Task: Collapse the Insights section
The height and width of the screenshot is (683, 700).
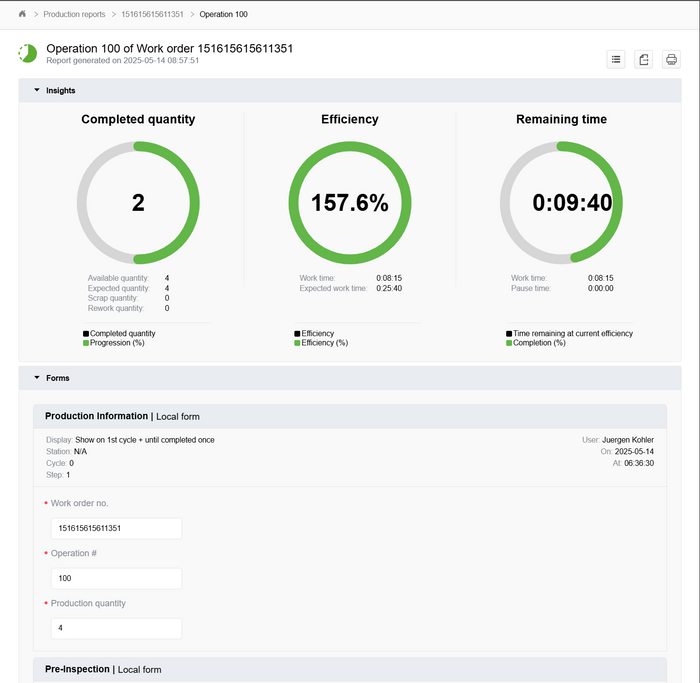Action: click(38, 90)
